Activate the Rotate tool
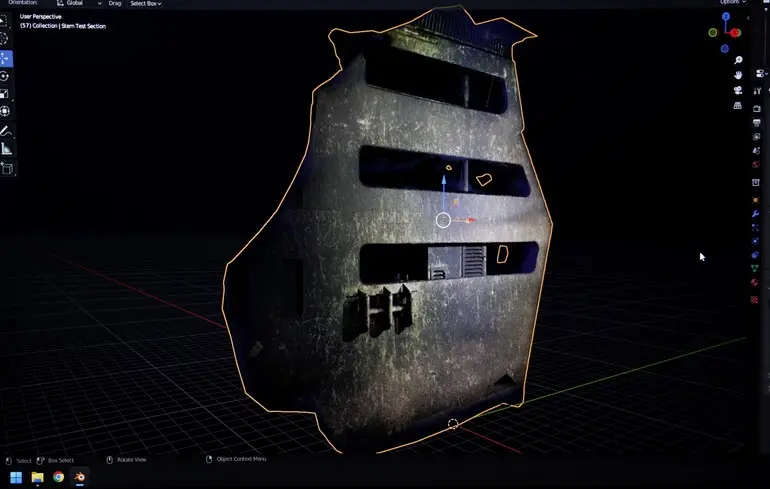This screenshot has height=489, width=770. click(5, 76)
